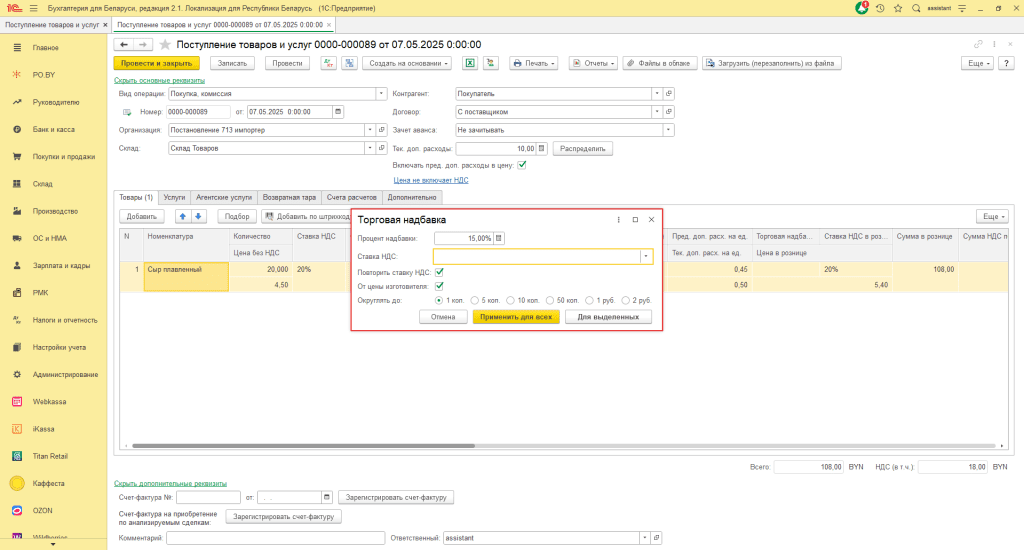Open Покупки и продажи section
Viewport: 1024px width, 550px height.
[63, 157]
